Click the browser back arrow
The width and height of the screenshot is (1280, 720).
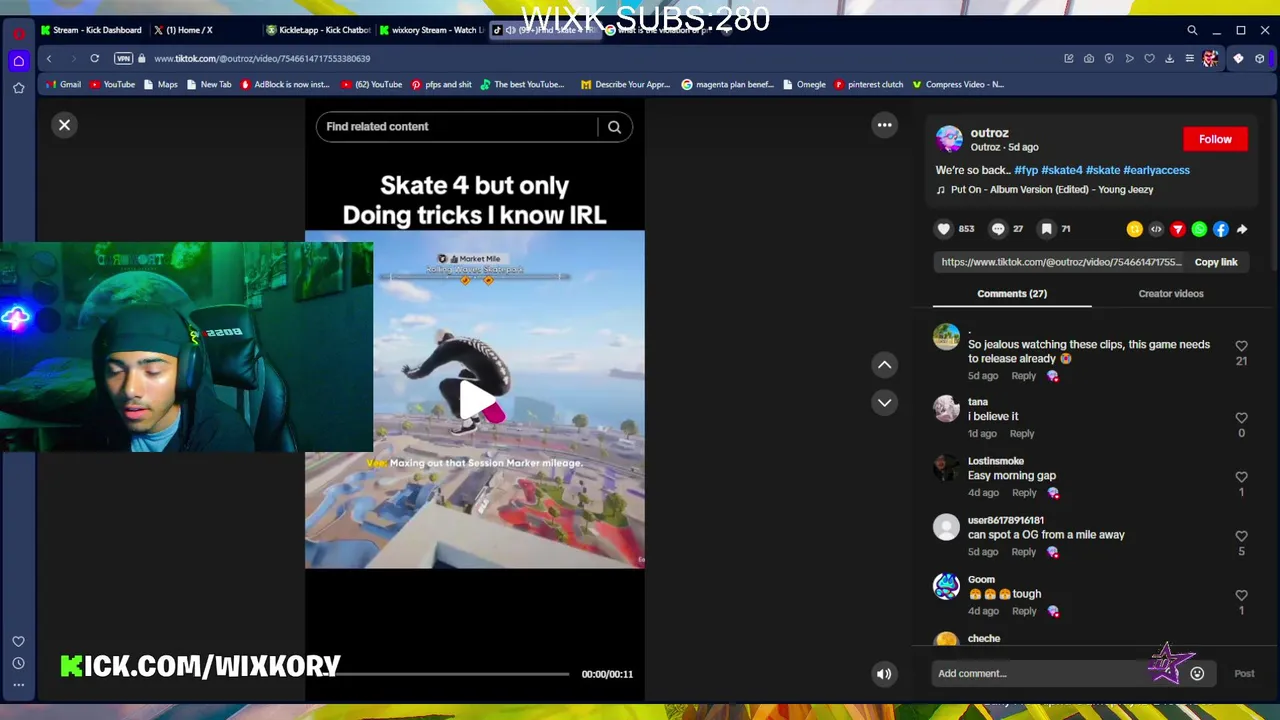[x=48, y=59]
